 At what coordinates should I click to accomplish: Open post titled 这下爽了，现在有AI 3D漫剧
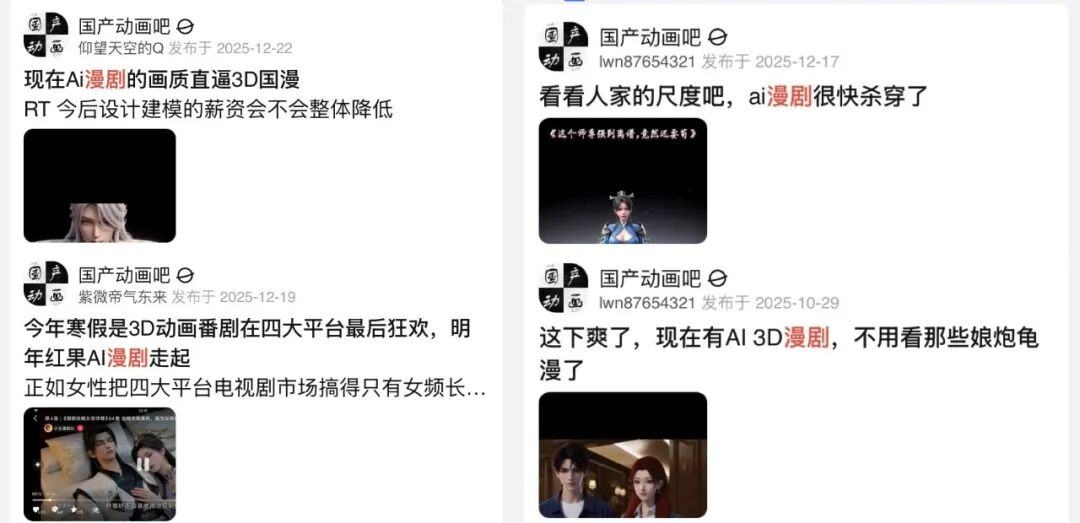click(789, 354)
